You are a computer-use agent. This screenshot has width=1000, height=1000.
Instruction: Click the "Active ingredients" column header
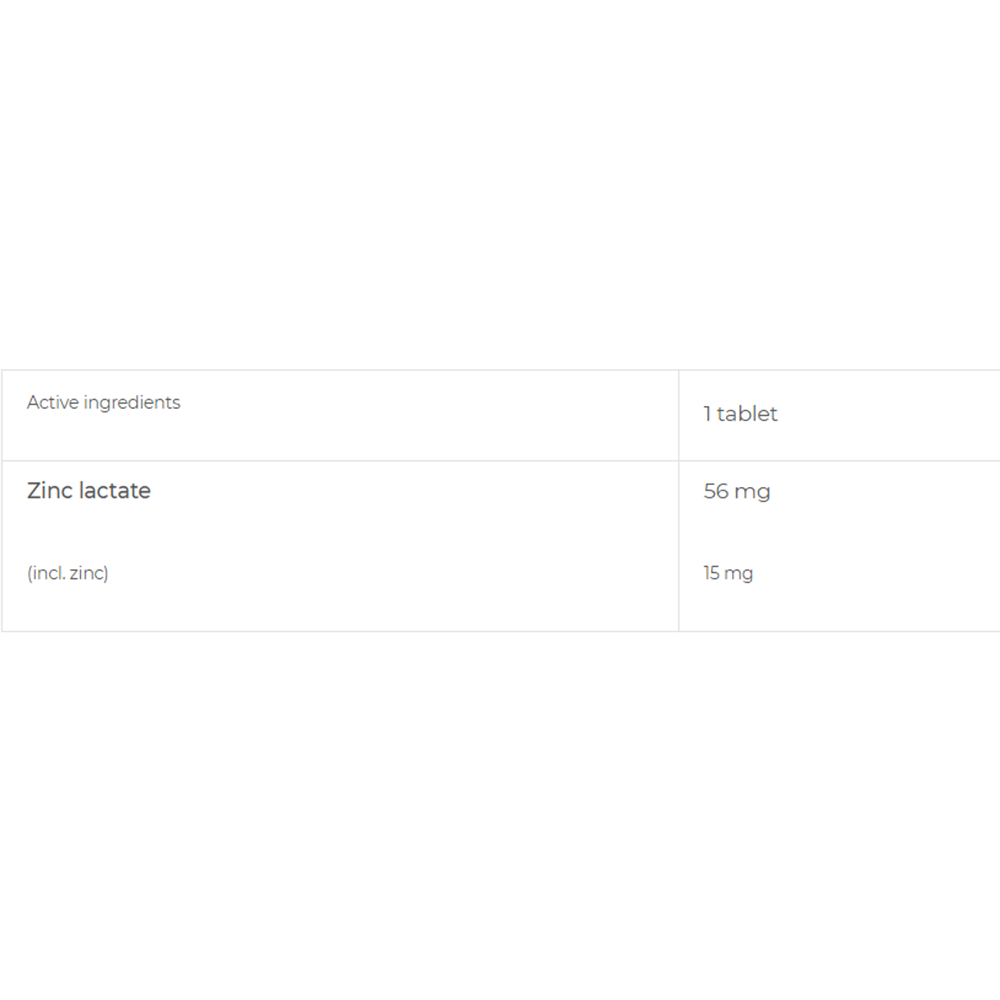[x=104, y=403]
